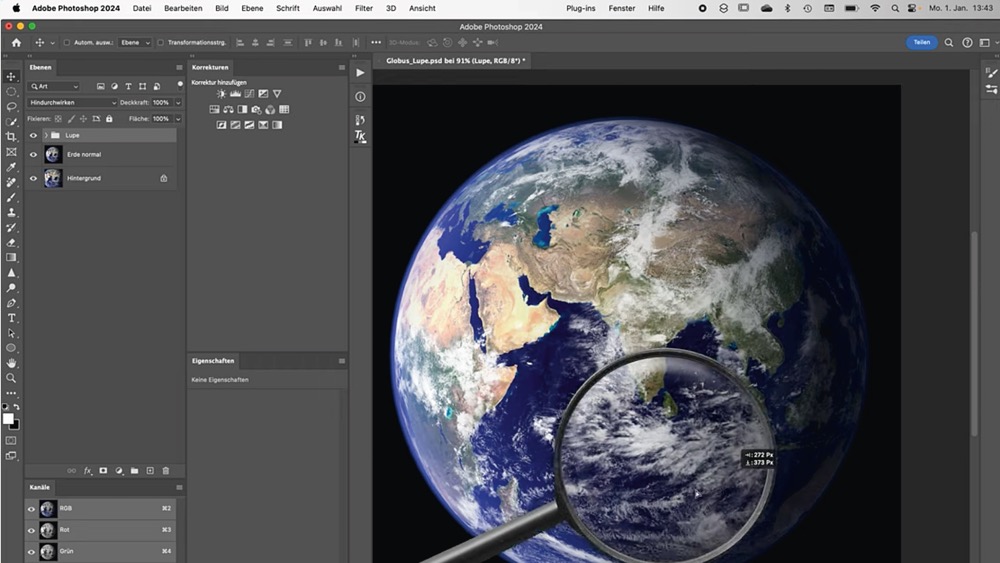The height and width of the screenshot is (563, 1000).
Task: Select the Hintergrund layer thumbnail
Action: (53, 178)
